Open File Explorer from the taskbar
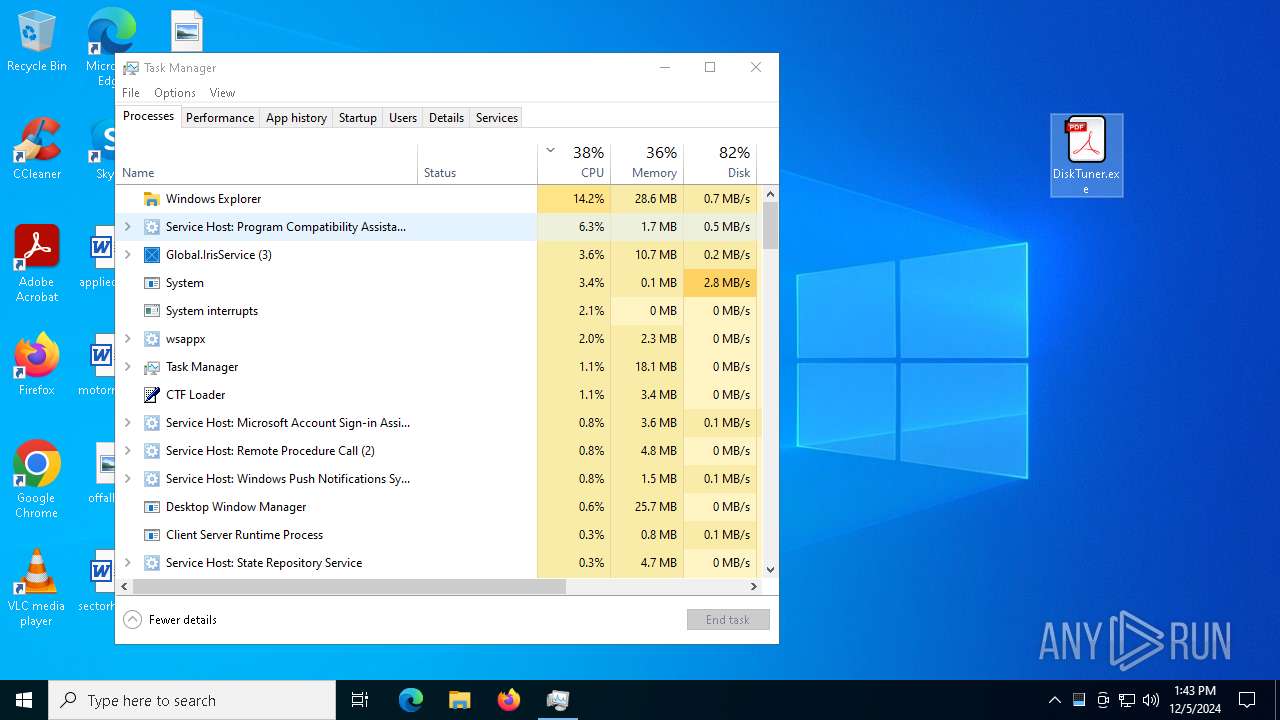Viewport: 1280px width, 720px height. tap(459, 700)
